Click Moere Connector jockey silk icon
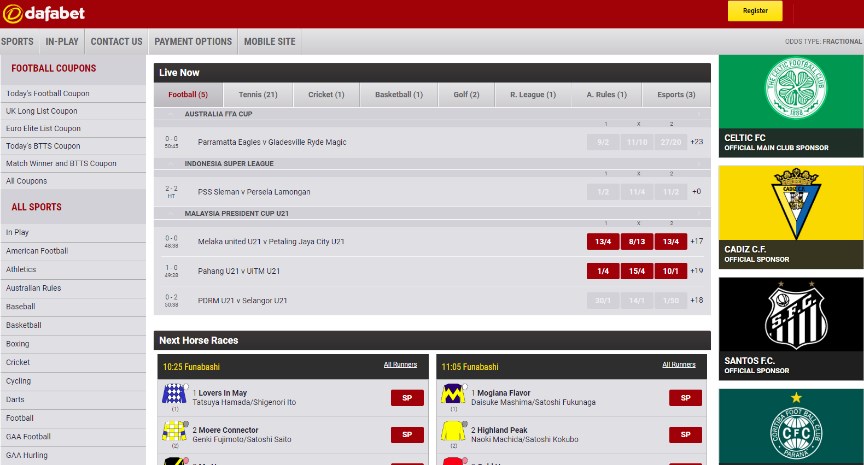Screen dimensions: 864x465 coord(174,431)
